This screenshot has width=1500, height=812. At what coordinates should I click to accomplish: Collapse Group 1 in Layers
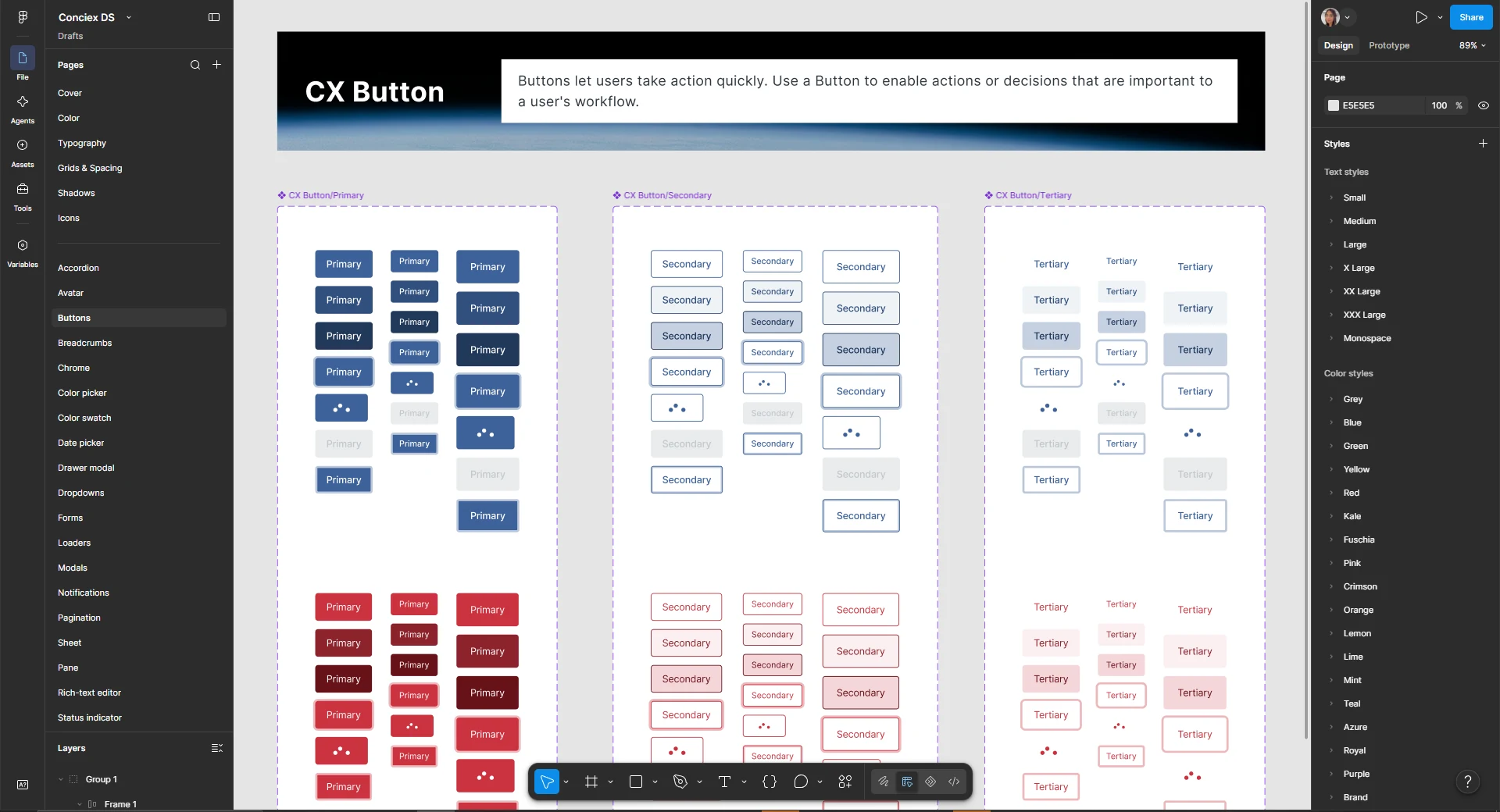click(x=61, y=779)
